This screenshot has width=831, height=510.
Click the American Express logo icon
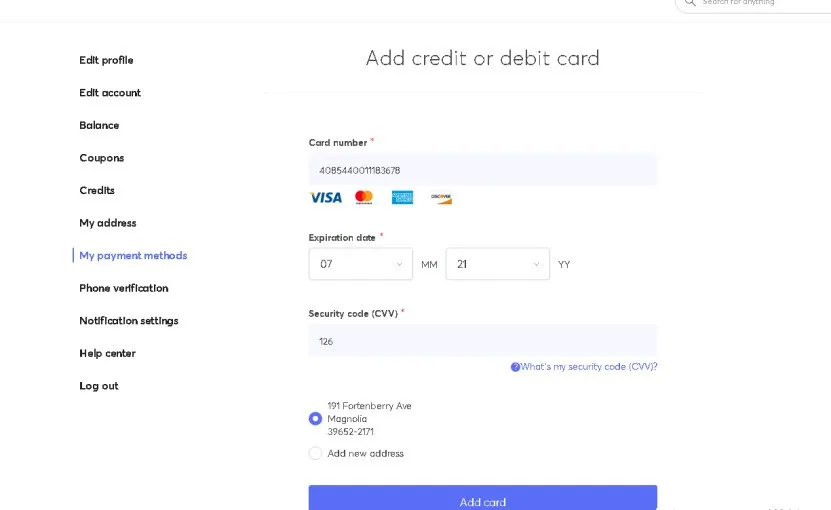(x=402, y=197)
